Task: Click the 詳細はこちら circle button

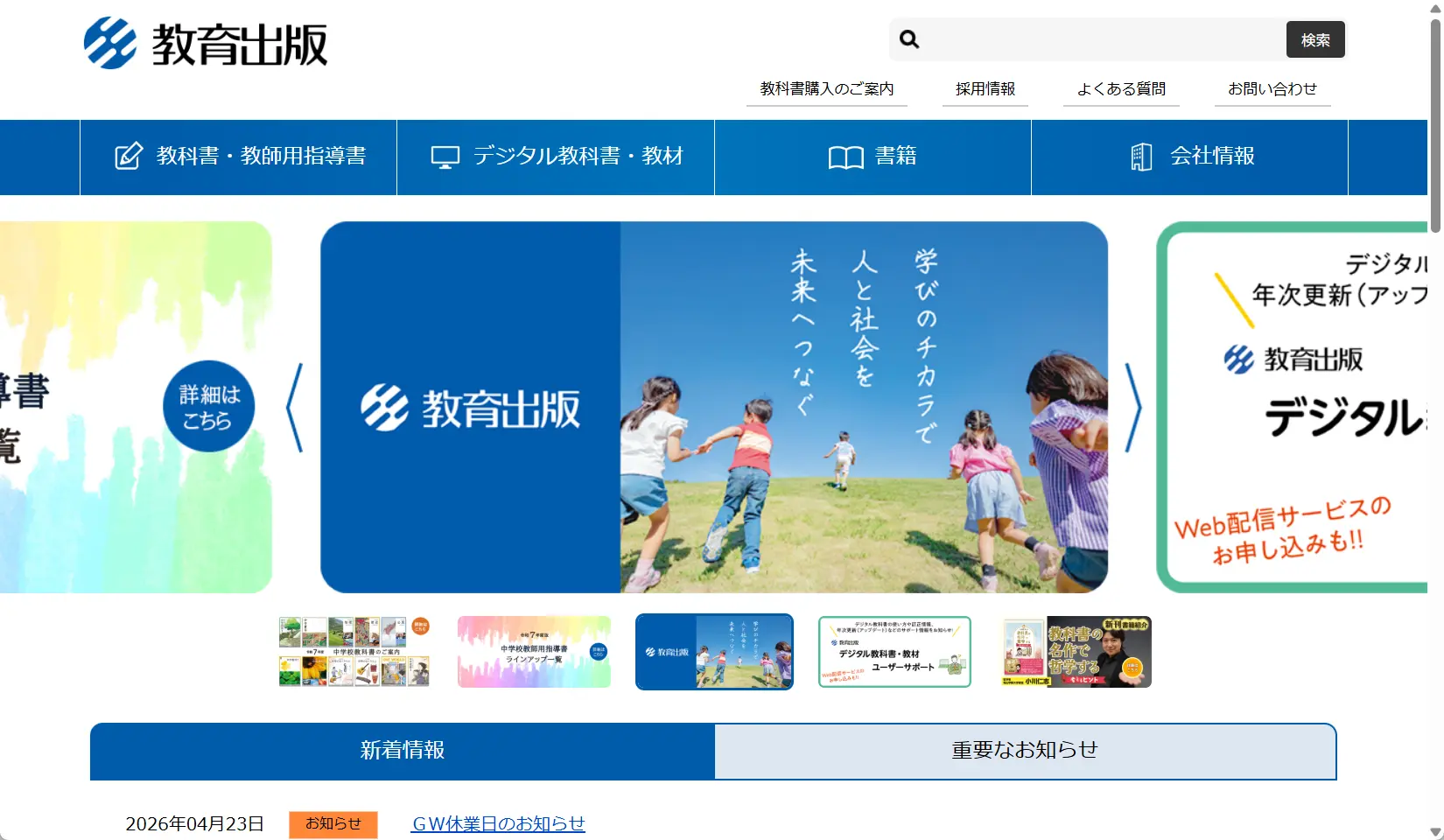Action: tap(207, 405)
